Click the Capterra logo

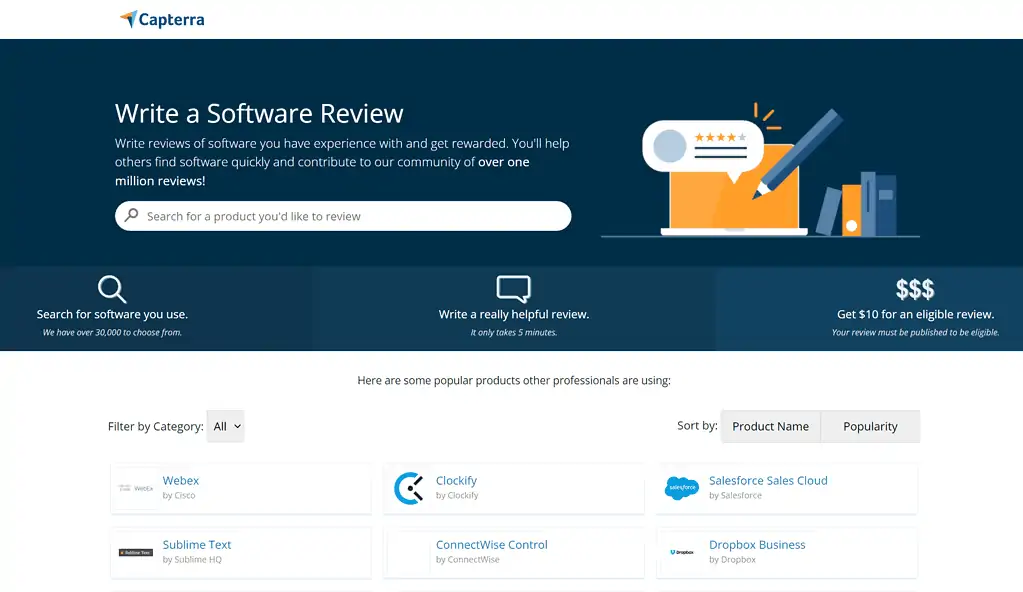tap(162, 19)
